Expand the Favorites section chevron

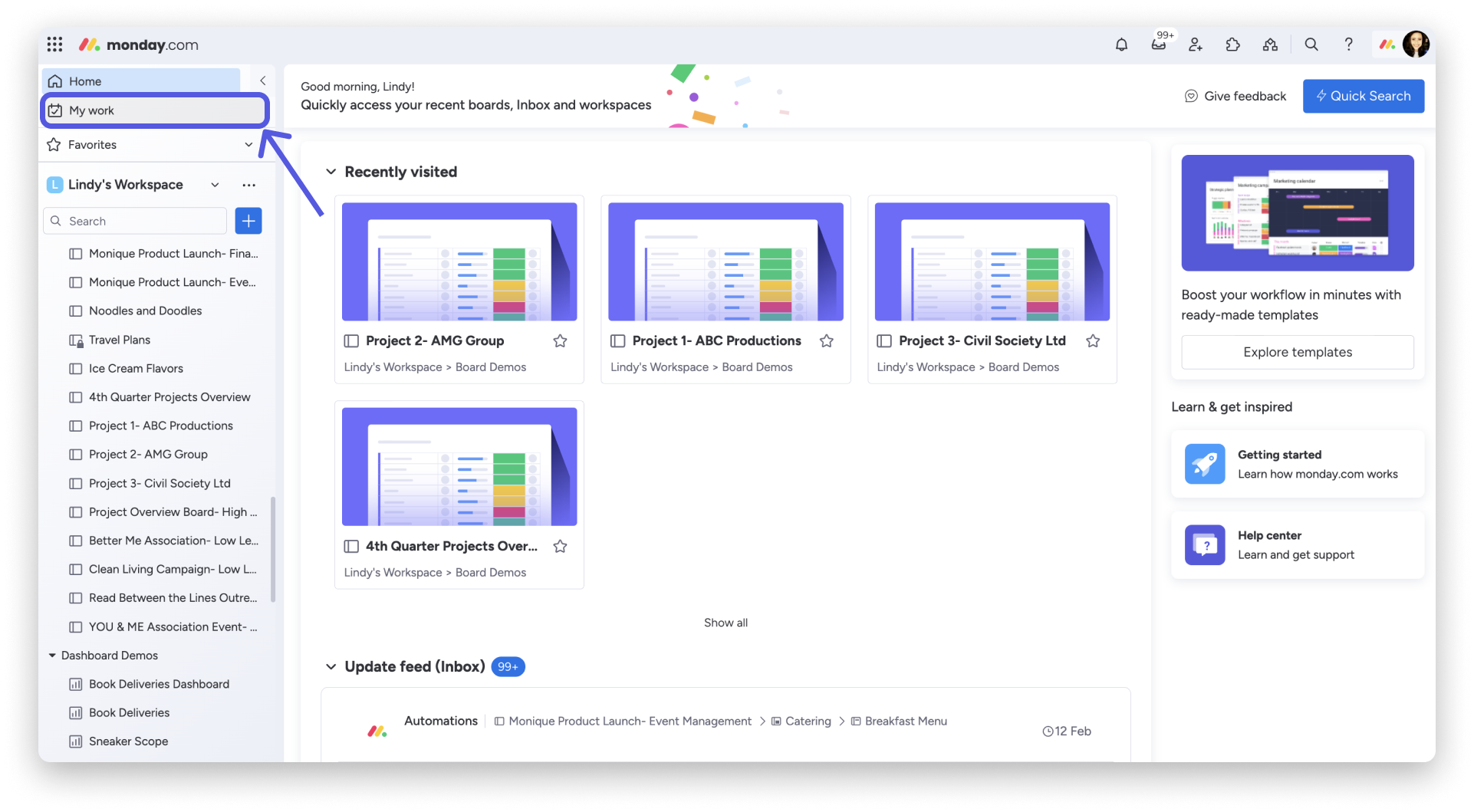coord(248,145)
